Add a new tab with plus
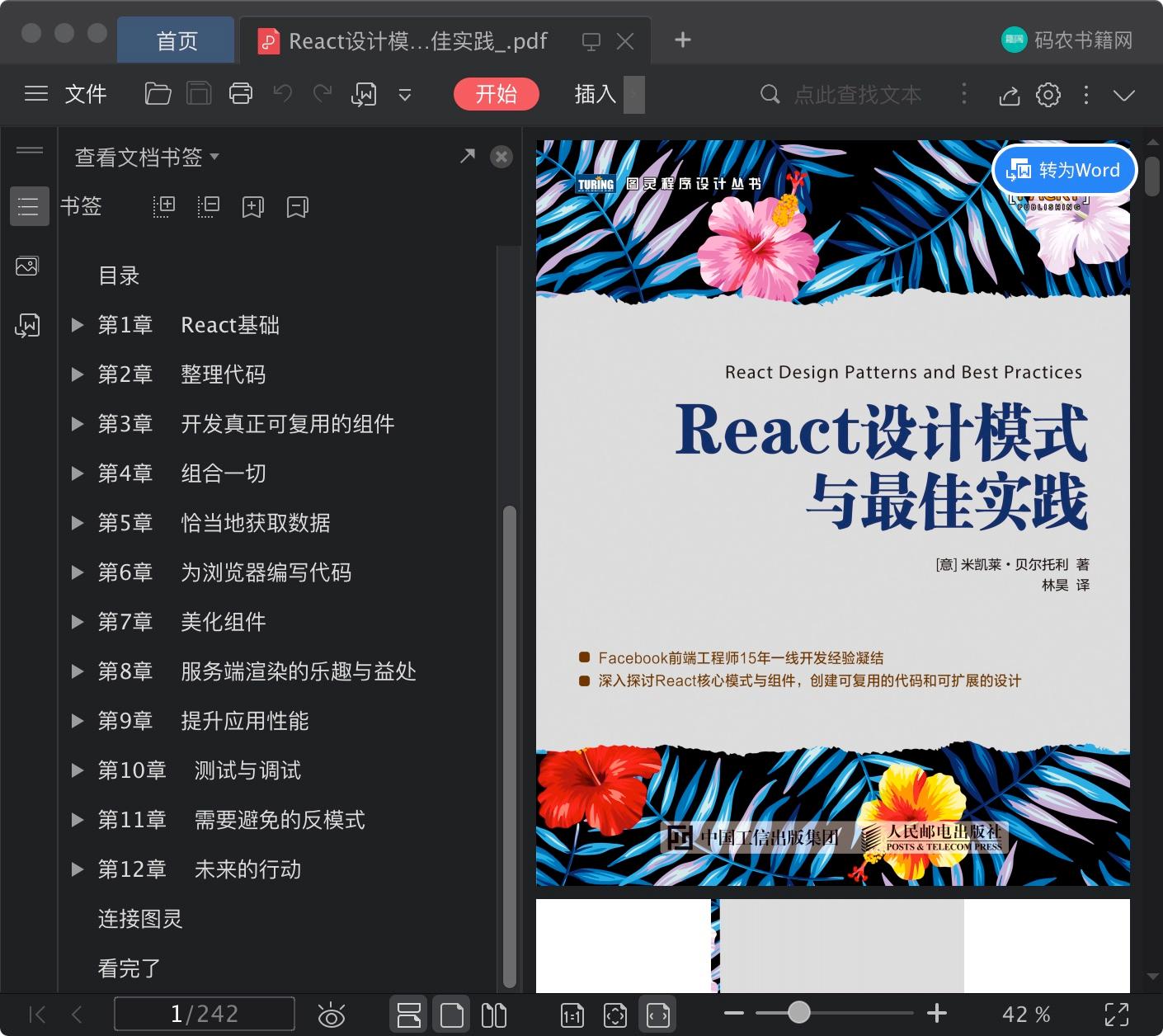This screenshot has width=1163, height=1036. click(x=683, y=40)
